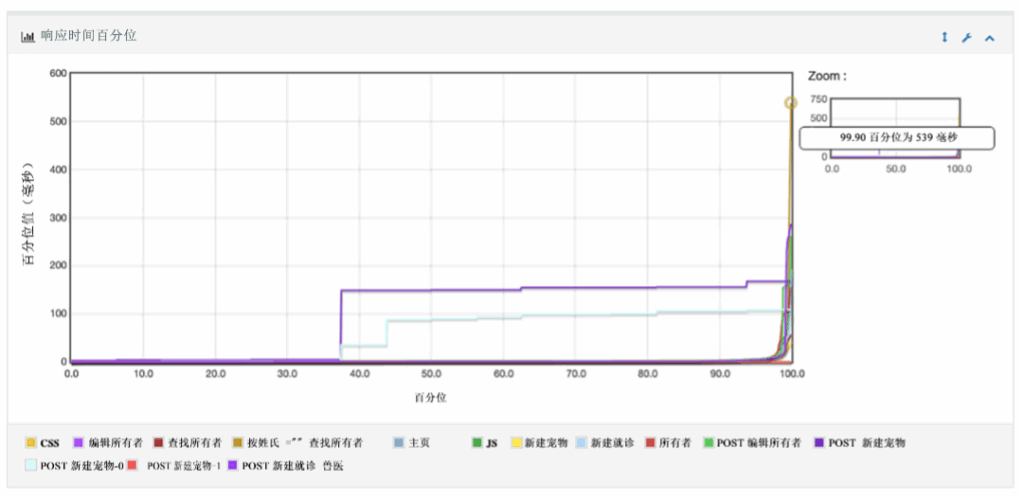Click the highlighted 99.90 percentile data point
The height and width of the screenshot is (500, 1024).
pos(791,103)
